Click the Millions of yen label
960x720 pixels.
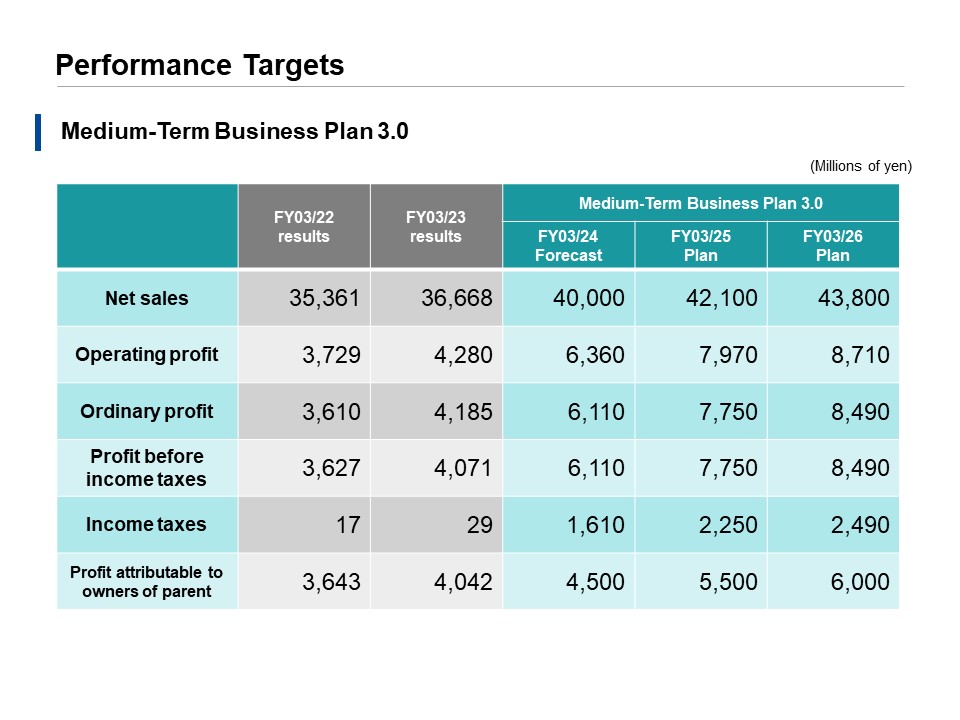coord(862,167)
